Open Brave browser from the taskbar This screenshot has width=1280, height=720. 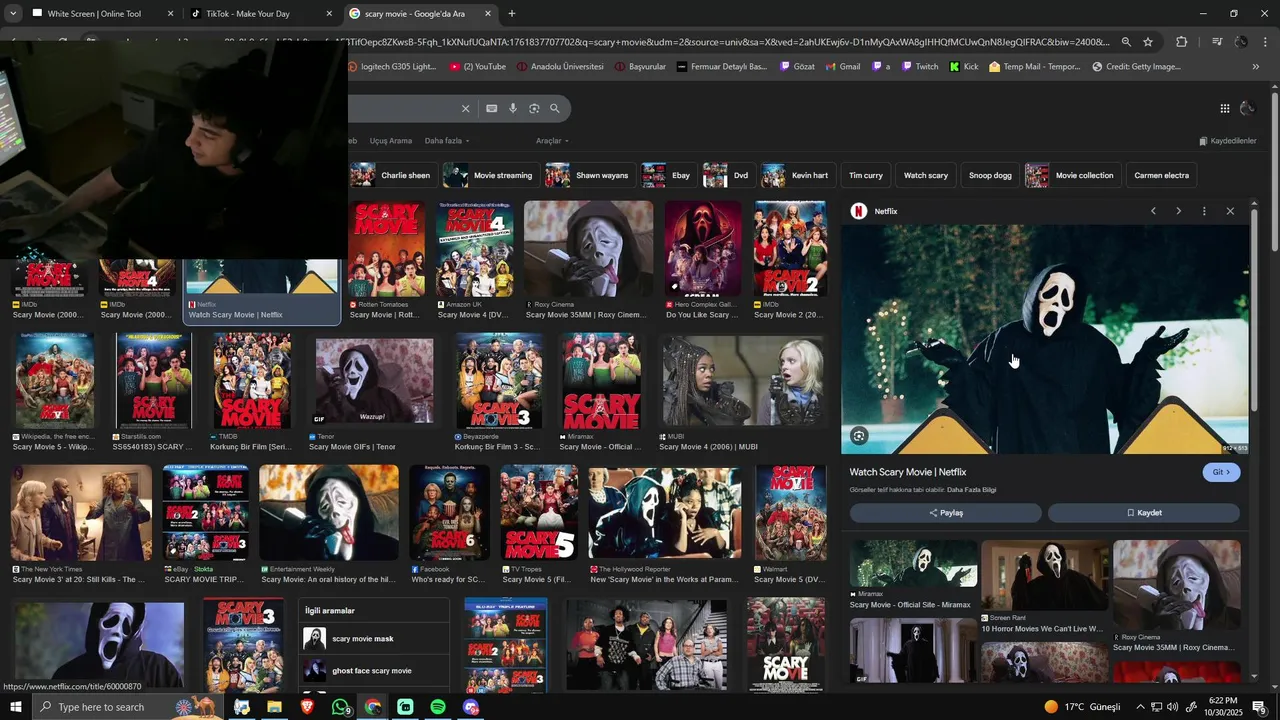307,707
